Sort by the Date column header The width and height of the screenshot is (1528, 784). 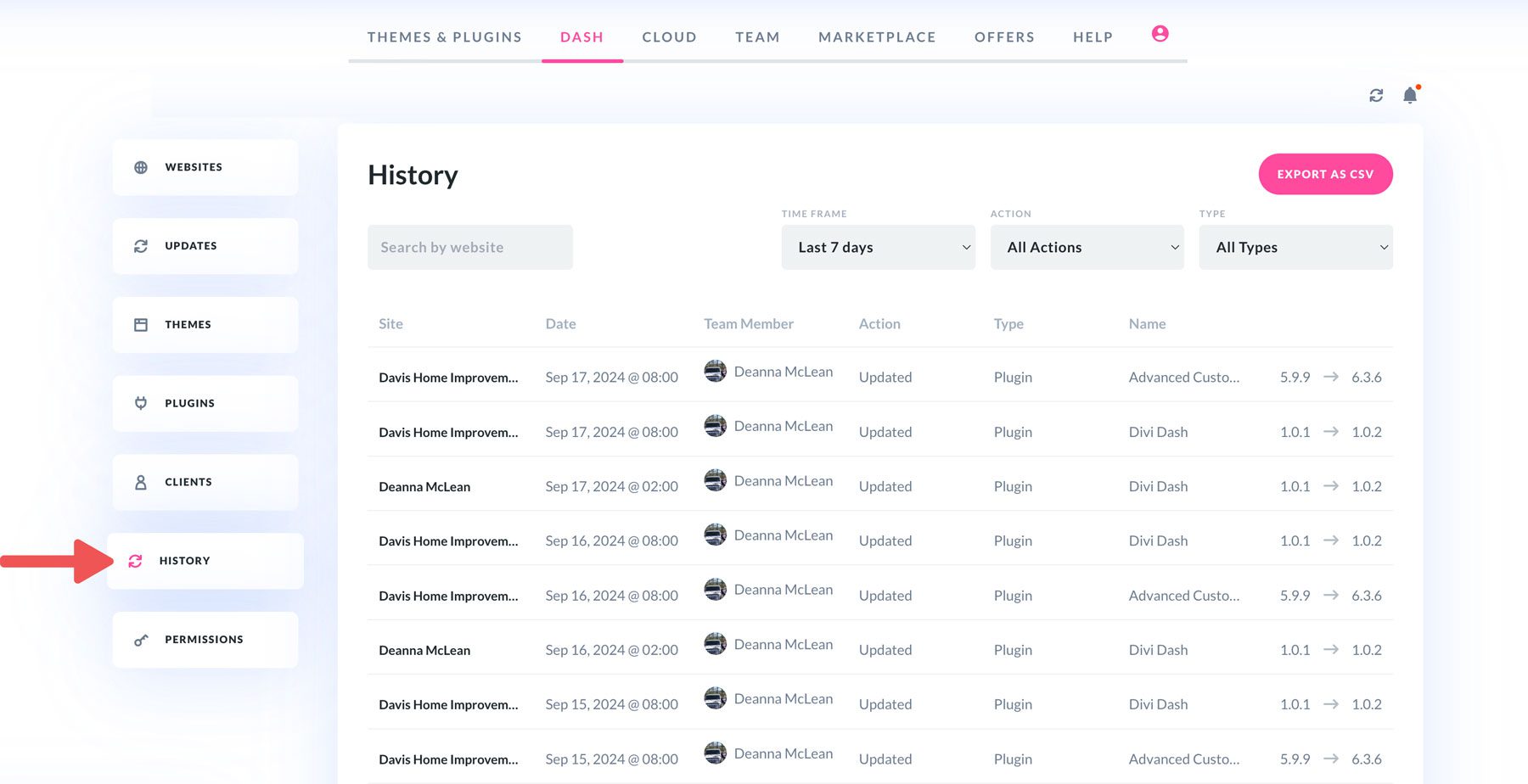point(560,323)
